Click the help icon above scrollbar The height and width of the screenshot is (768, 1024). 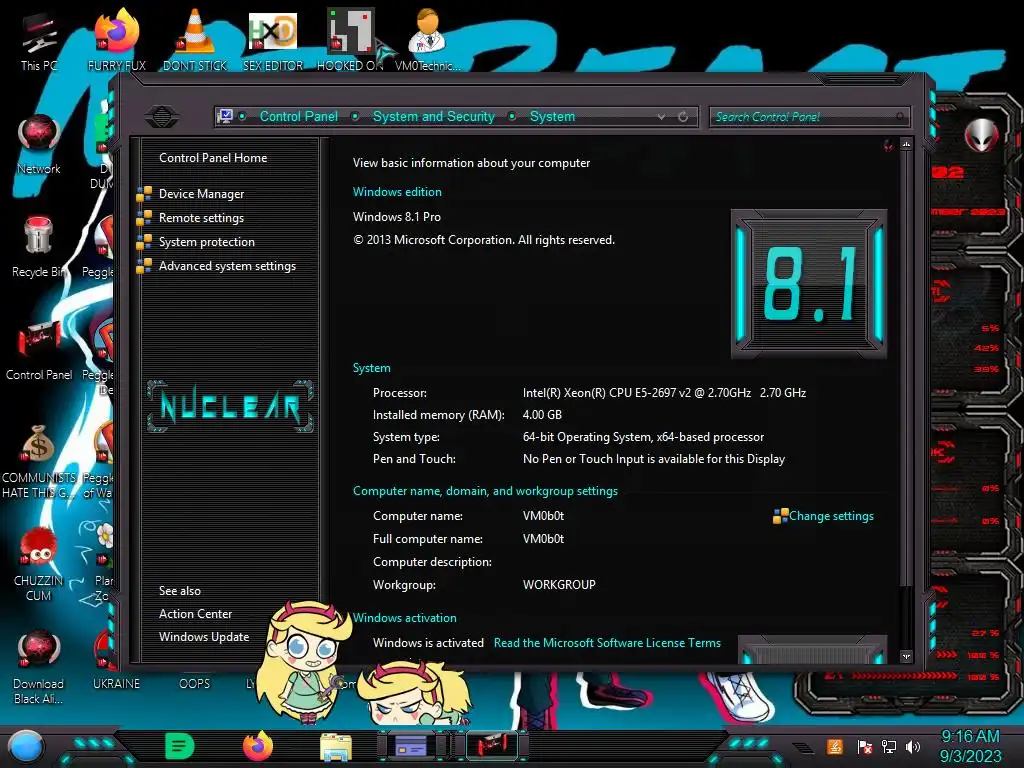[889, 145]
